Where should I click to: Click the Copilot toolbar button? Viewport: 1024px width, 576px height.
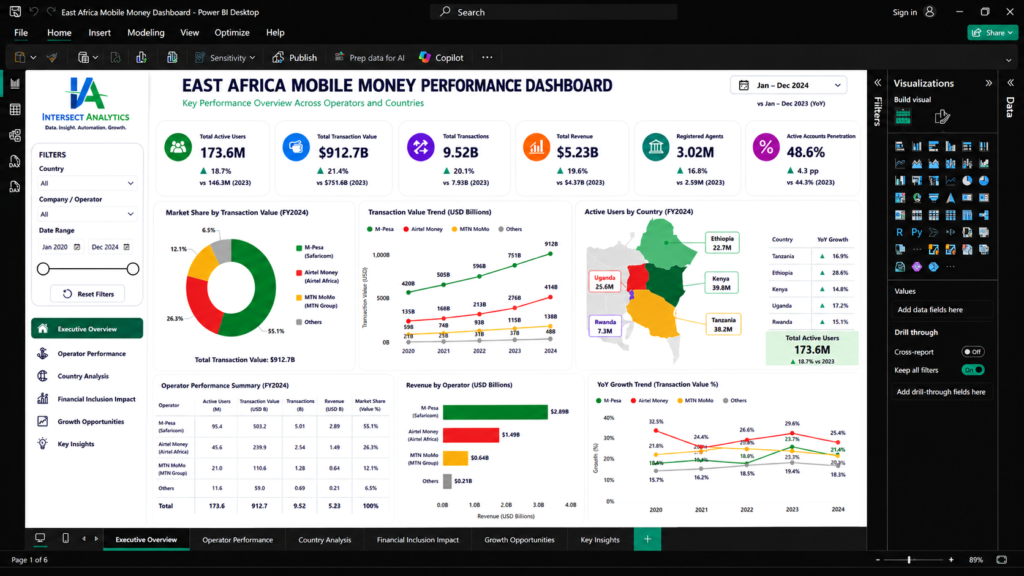[441, 57]
